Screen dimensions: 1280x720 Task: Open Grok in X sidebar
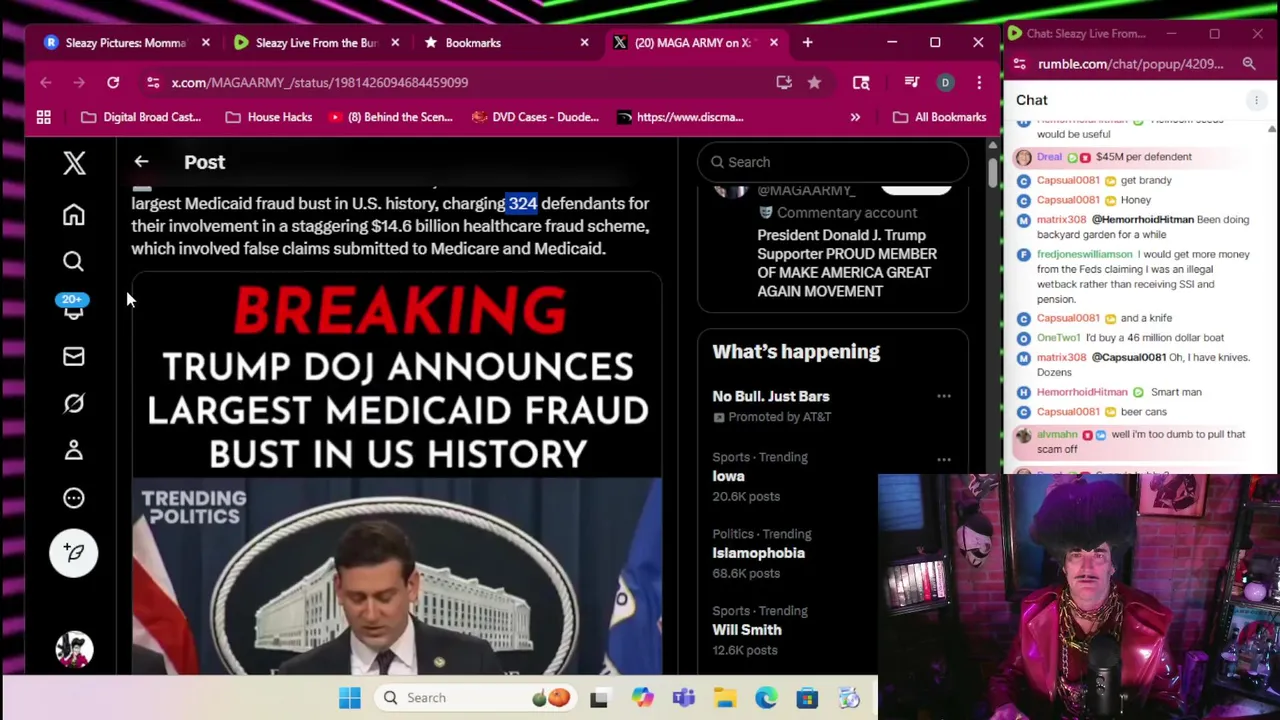pos(73,403)
